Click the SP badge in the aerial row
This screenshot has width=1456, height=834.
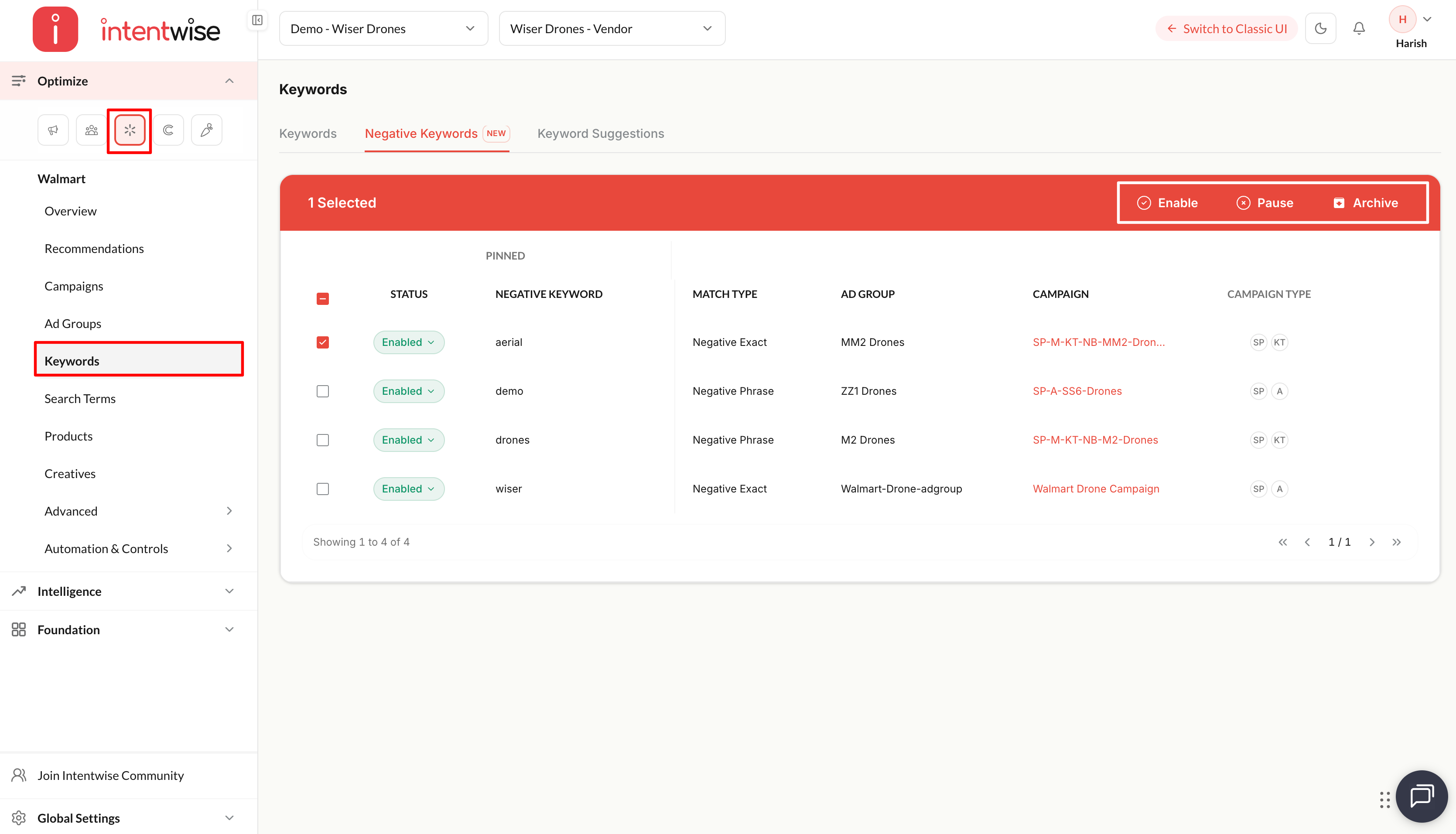(x=1258, y=342)
